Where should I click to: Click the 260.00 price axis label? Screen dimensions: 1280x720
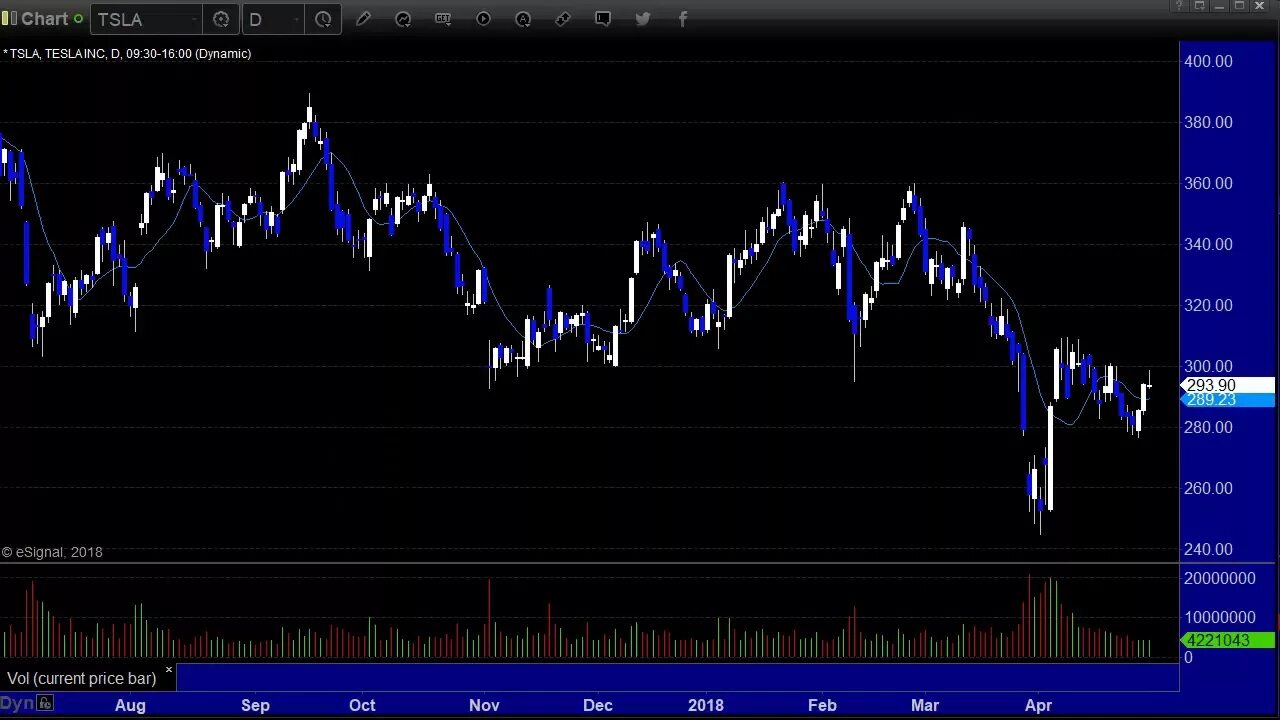point(1208,488)
